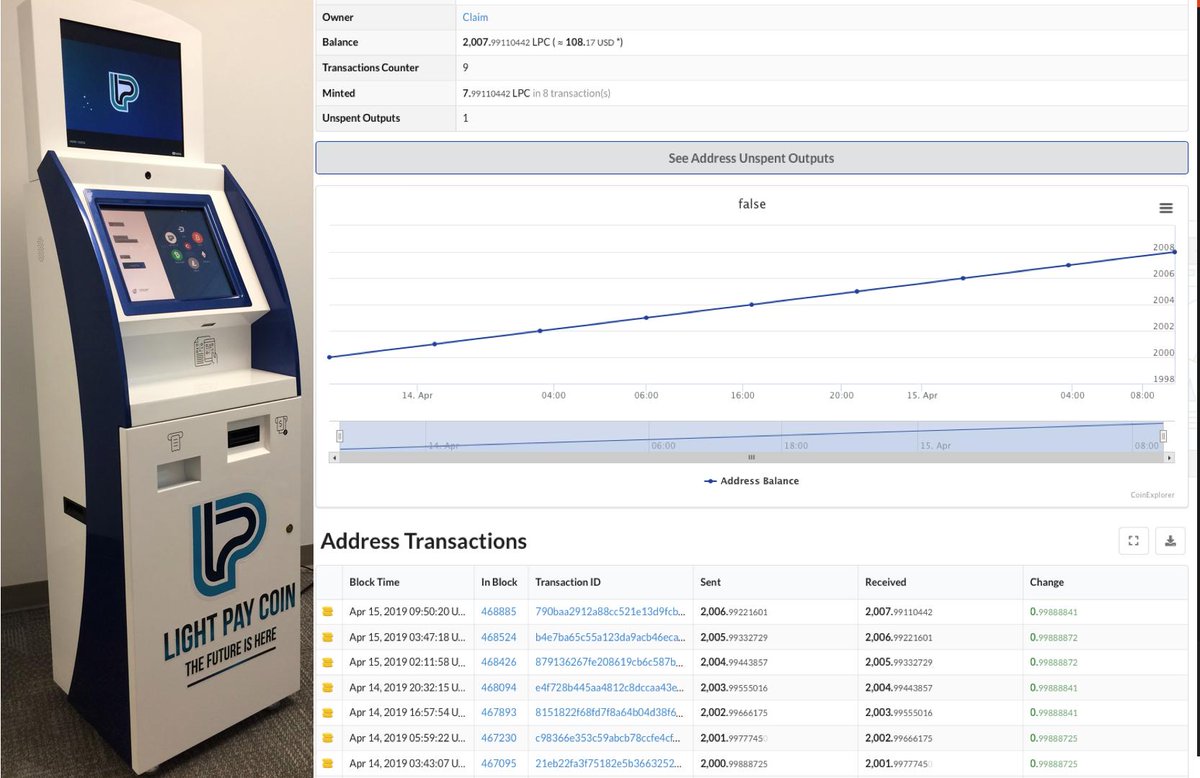Click the Minted value 7.99110442 LPC
This screenshot has width=1200, height=778.
pyautogui.click(x=496, y=93)
